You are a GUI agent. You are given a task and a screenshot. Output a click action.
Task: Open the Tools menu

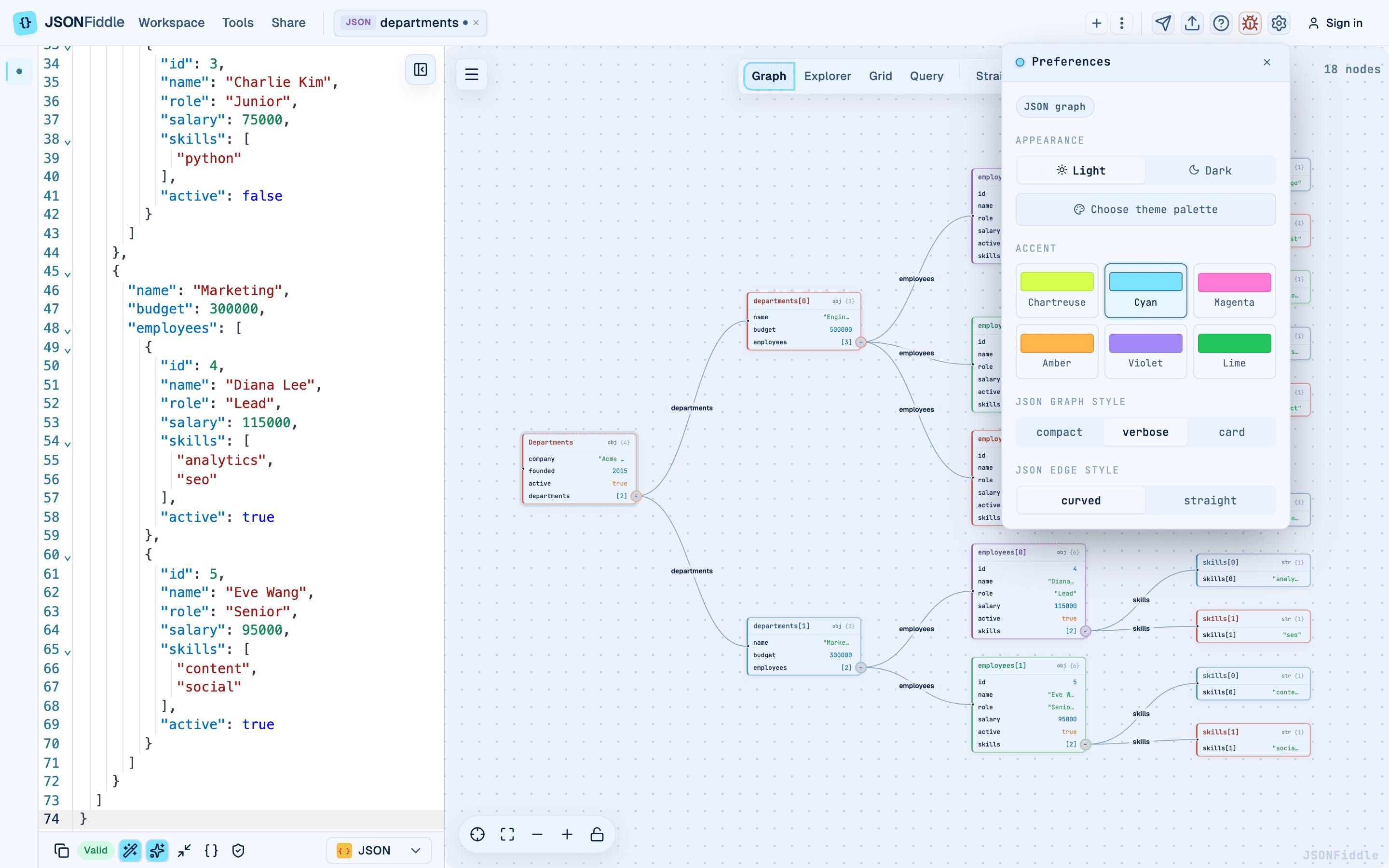[x=238, y=23]
